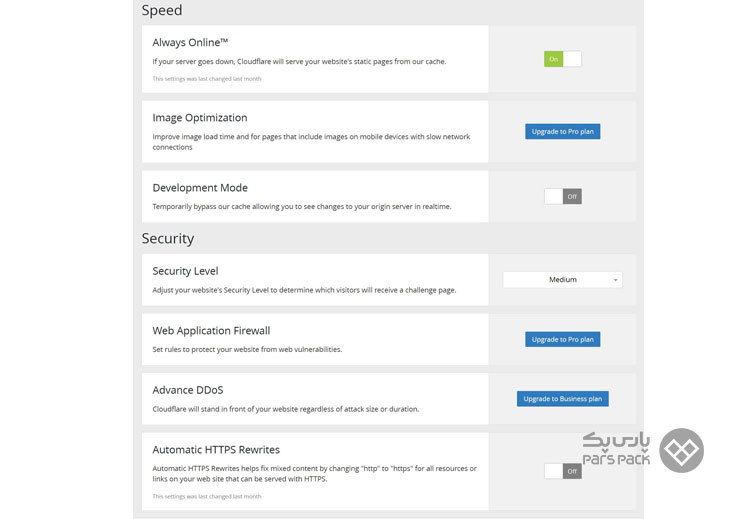This screenshot has width=750, height=519.
Task: Click the Web Application Firewall title
Action: pos(211,331)
